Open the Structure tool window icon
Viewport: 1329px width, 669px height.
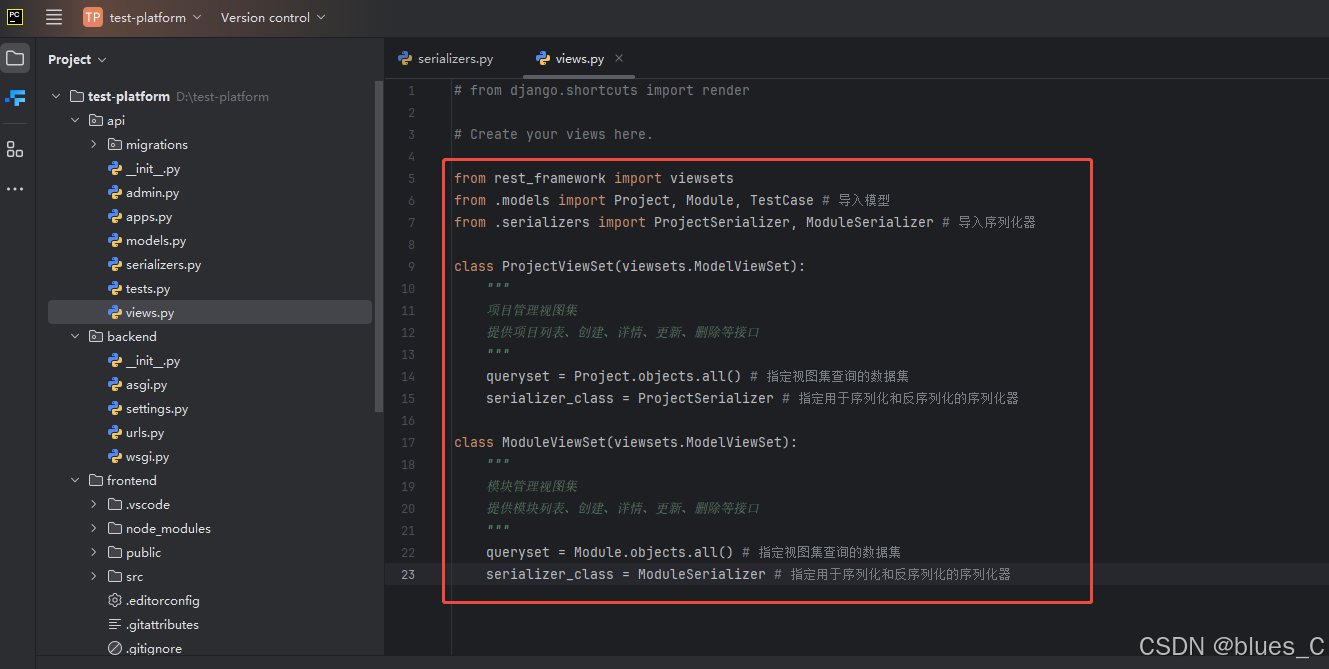pyautogui.click(x=15, y=149)
